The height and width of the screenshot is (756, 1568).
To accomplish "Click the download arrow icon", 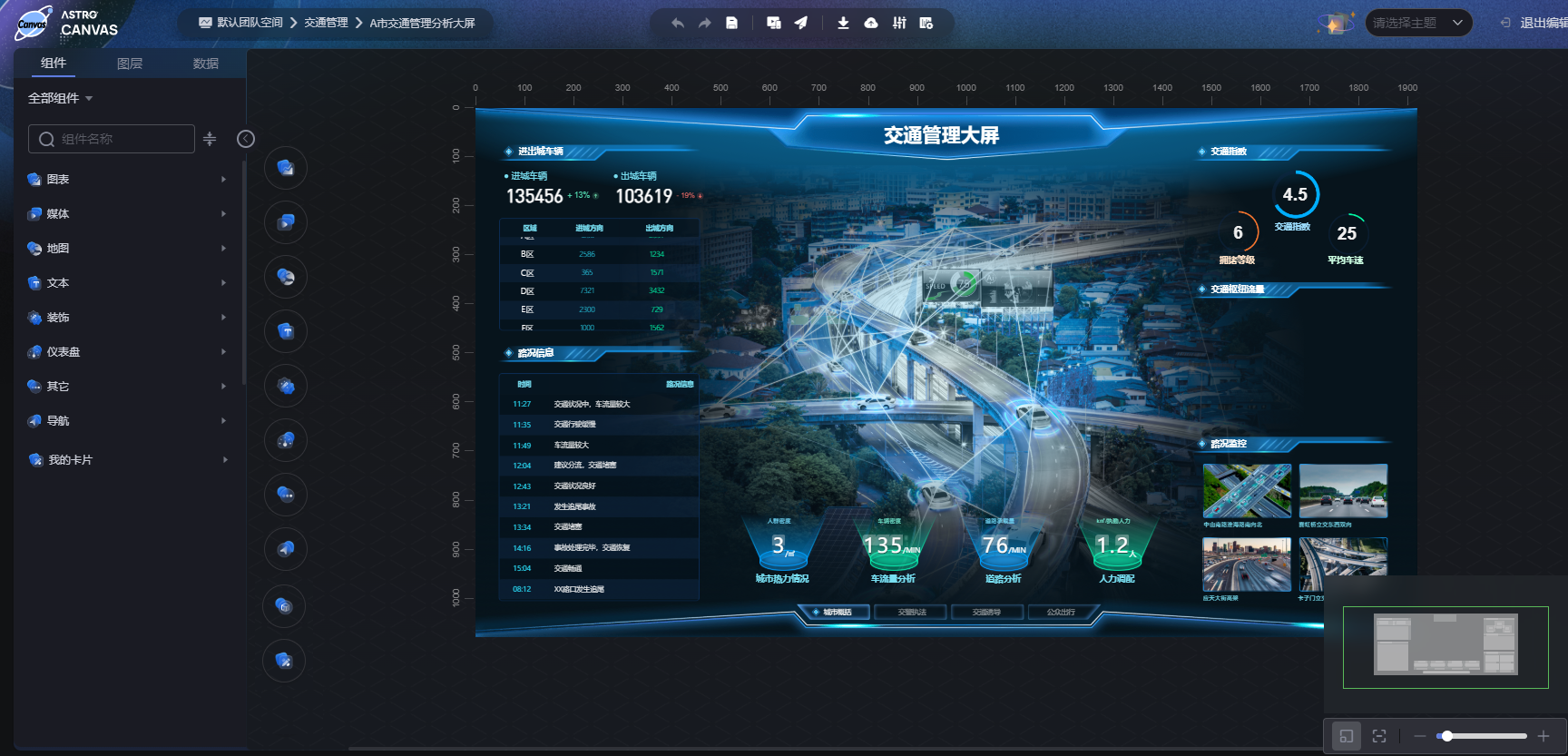I will tap(844, 23).
